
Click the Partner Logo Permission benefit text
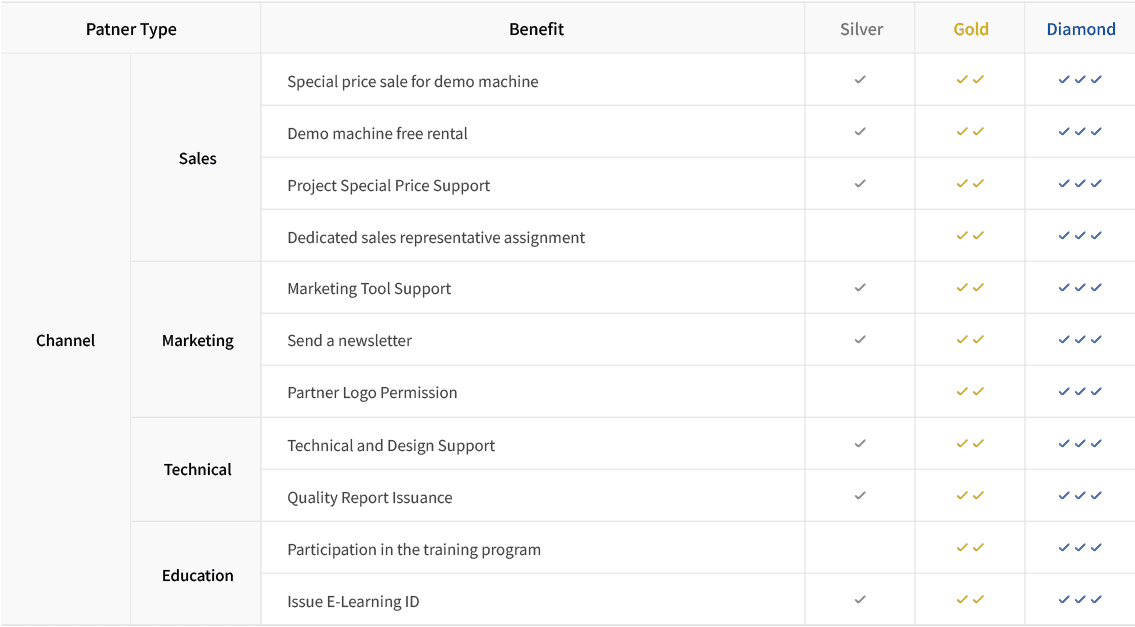[372, 392]
